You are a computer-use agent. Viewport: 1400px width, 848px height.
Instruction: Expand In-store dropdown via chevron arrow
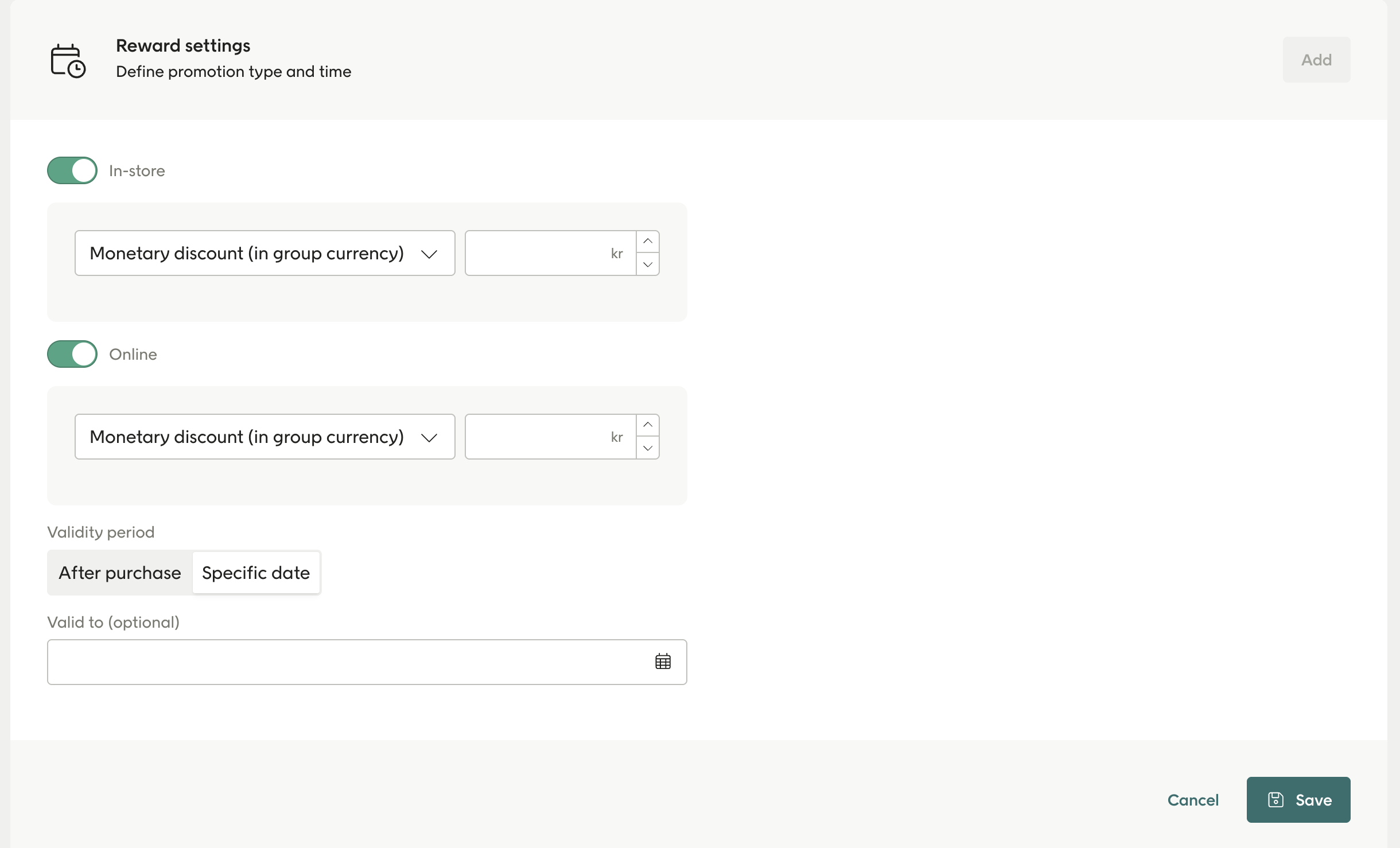coord(429,254)
